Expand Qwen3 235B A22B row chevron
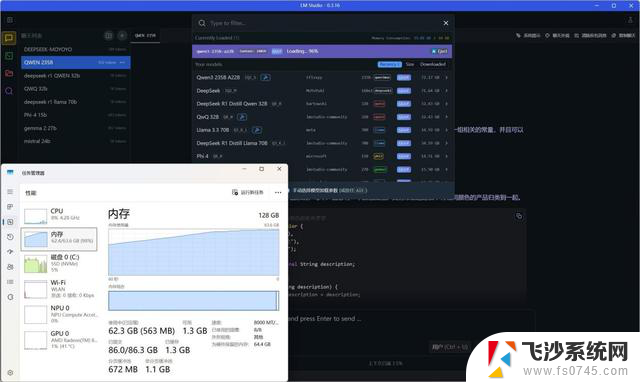Viewport: 640px width, 382px height. pos(447,78)
